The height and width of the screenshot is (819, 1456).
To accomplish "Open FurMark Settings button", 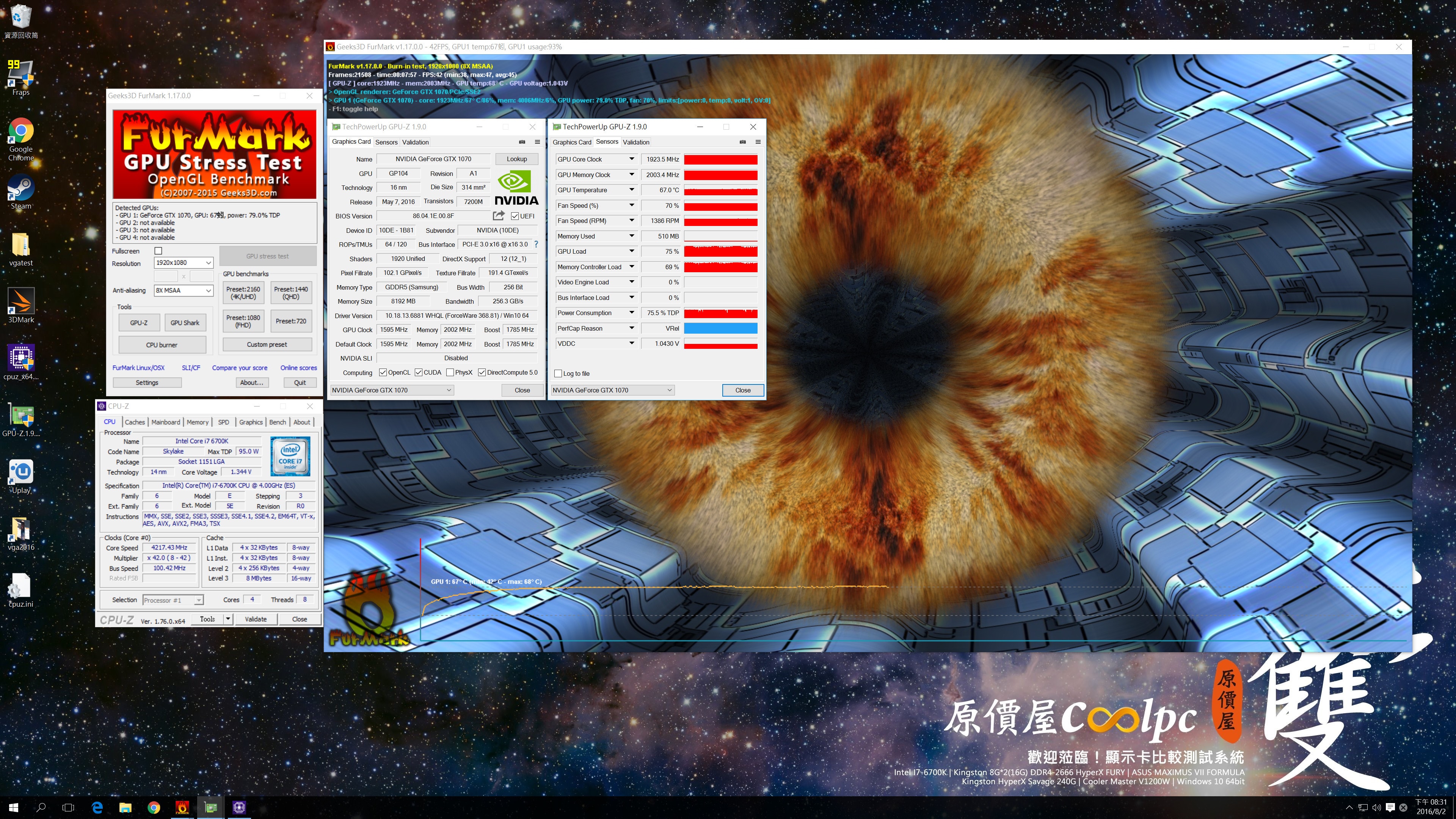I will click(147, 383).
